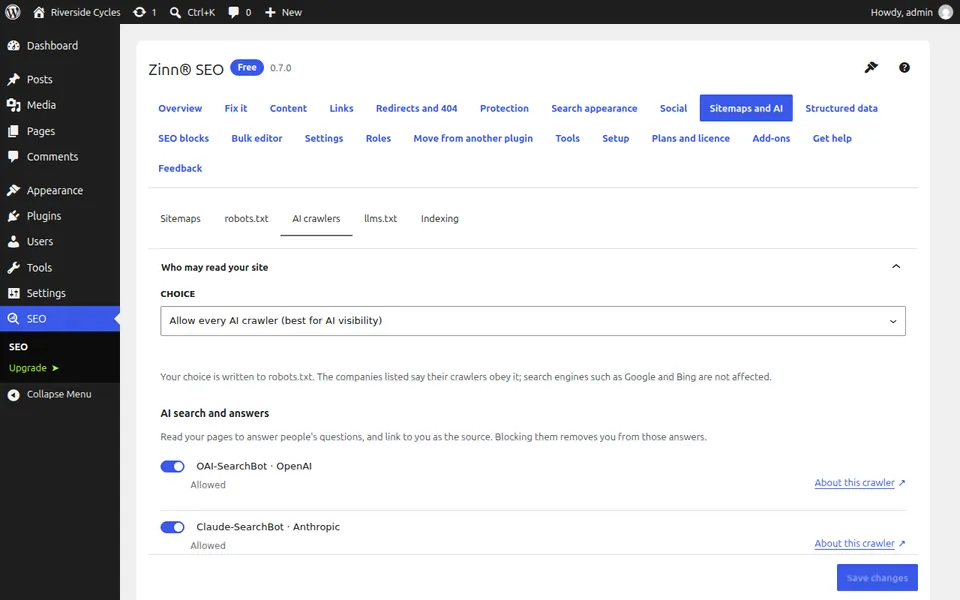Click the hammer icon in Zinn SEO header
The width and height of the screenshot is (960, 600).
[871, 67]
